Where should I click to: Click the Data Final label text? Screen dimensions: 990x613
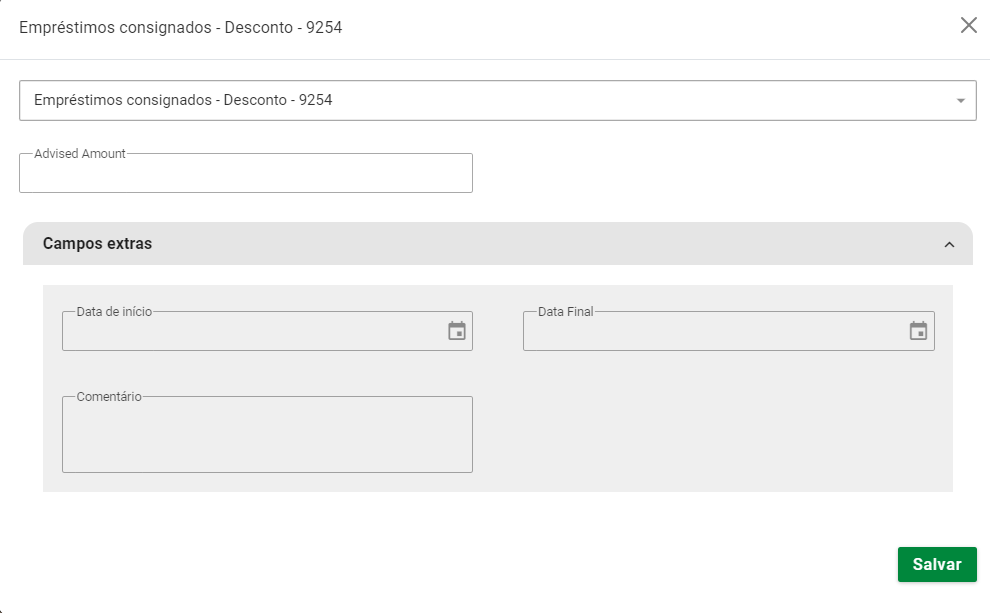565,312
